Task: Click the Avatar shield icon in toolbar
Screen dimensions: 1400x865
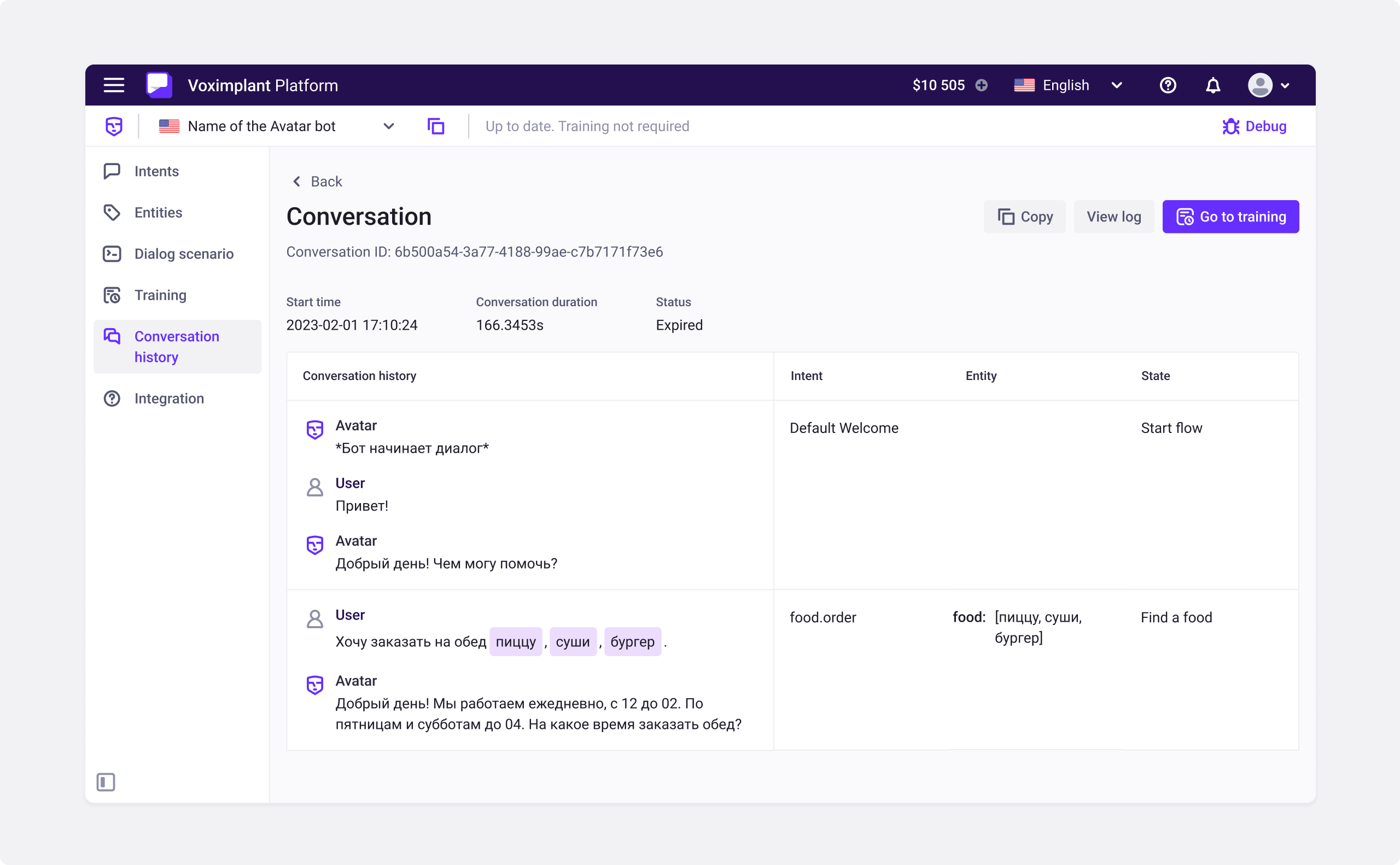Action: [114, 126]
